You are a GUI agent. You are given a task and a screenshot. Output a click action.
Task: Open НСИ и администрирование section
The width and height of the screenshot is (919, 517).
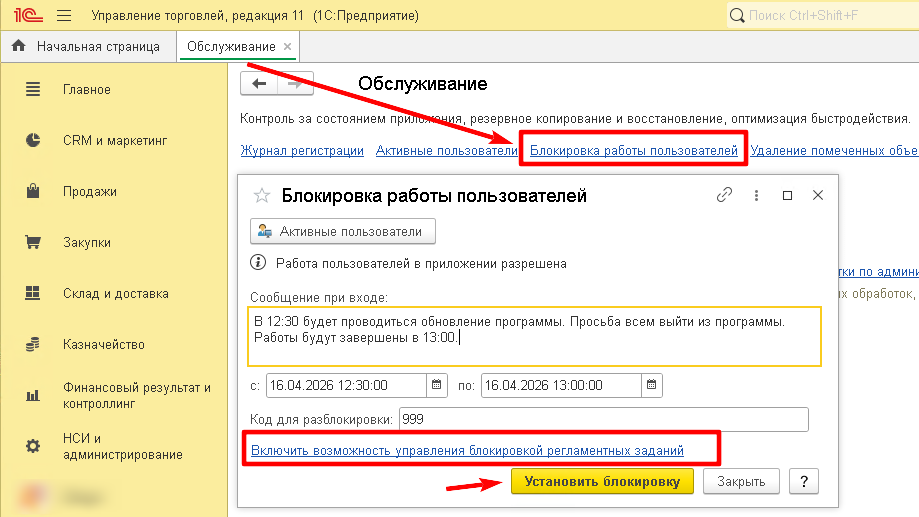pos(122,447)
